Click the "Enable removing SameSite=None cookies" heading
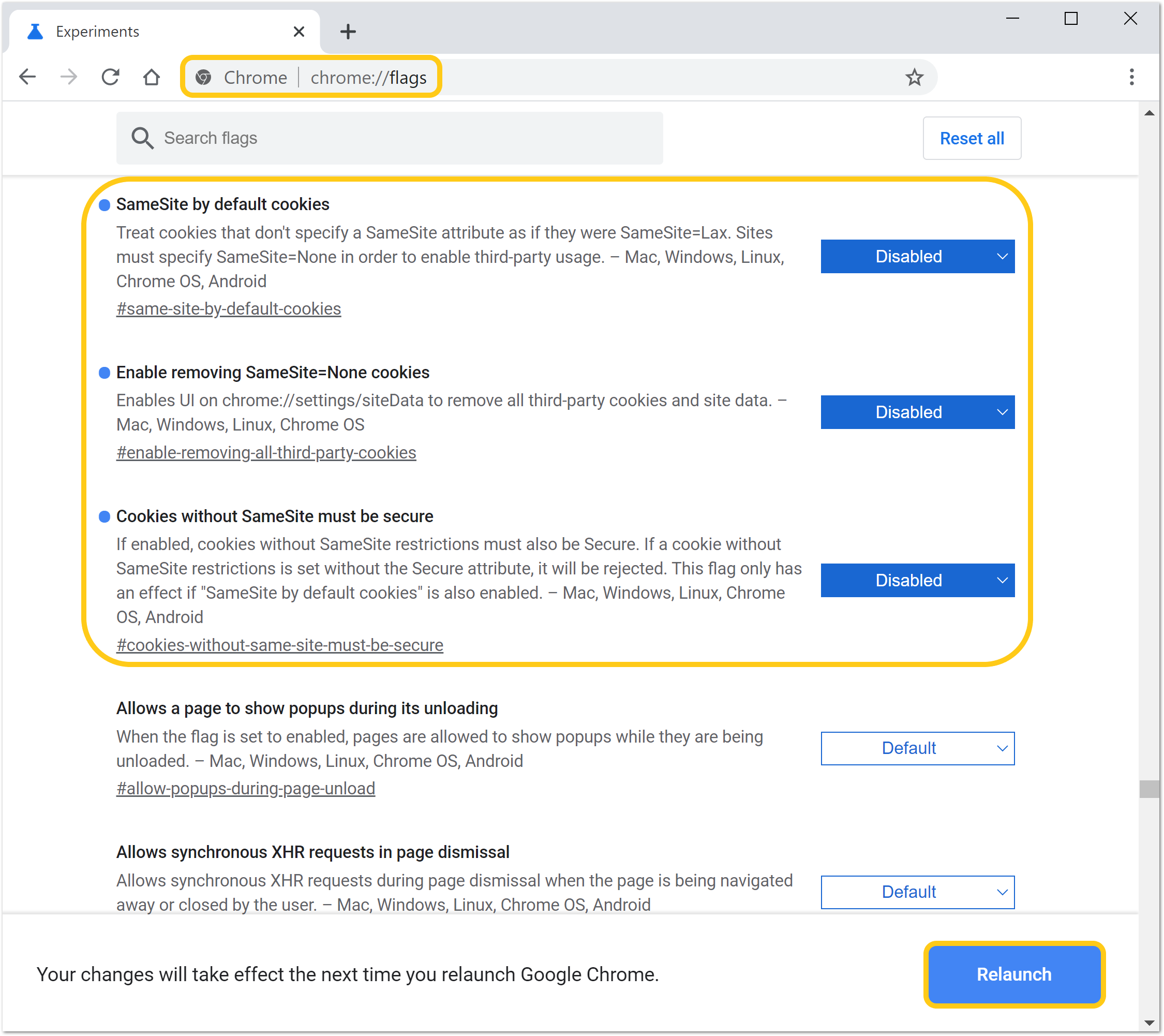The width and height of the screenshot is (1164, 1036). pyautogui.click(x=273, y=372)
